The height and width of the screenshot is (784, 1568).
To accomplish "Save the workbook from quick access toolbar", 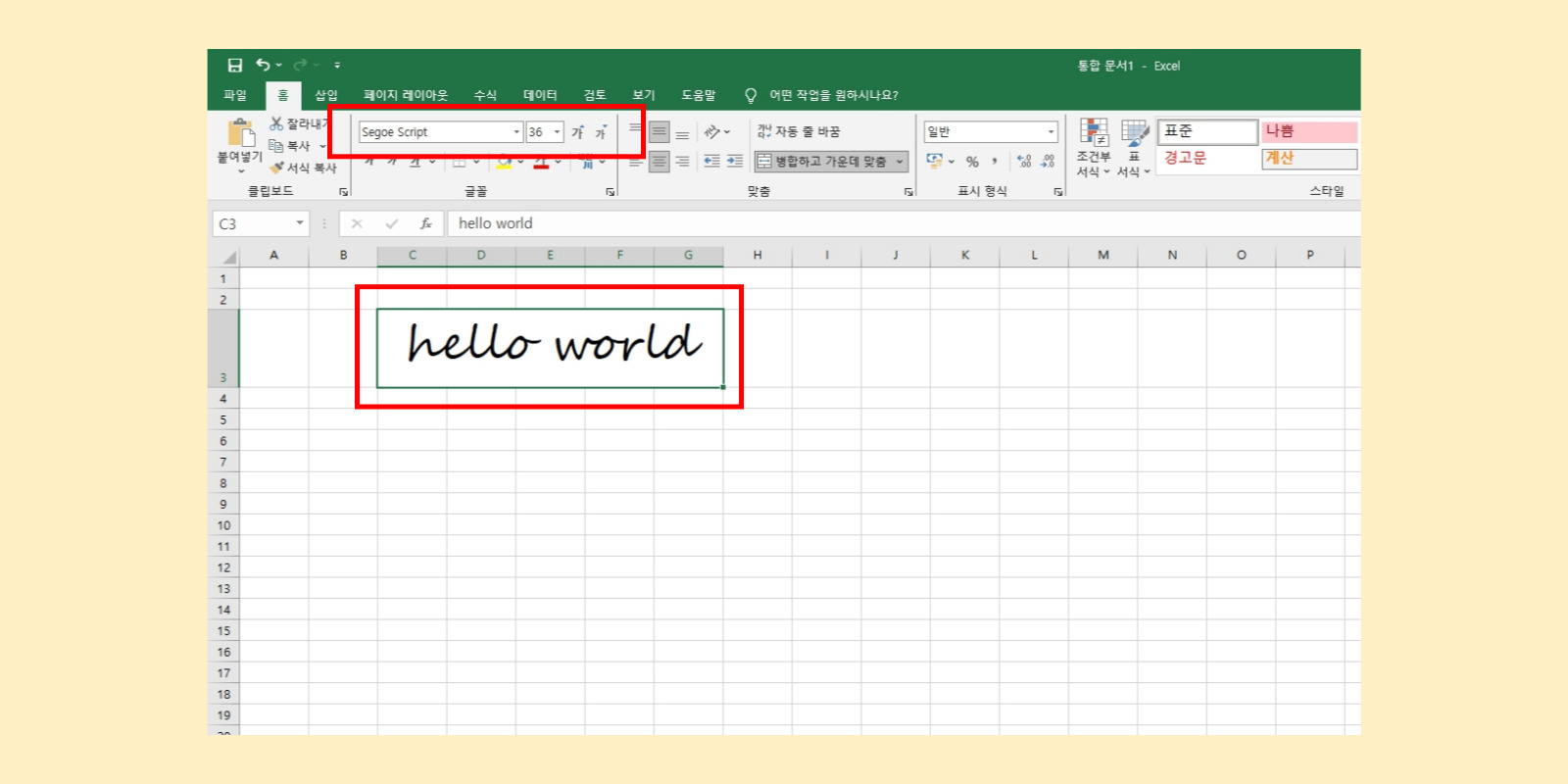I will pyautogui.click(x=234, y=66).
